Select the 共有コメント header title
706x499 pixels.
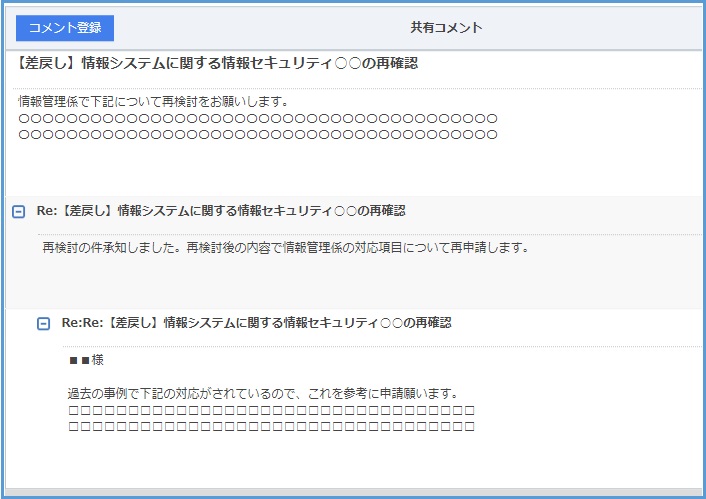(446, 27)
